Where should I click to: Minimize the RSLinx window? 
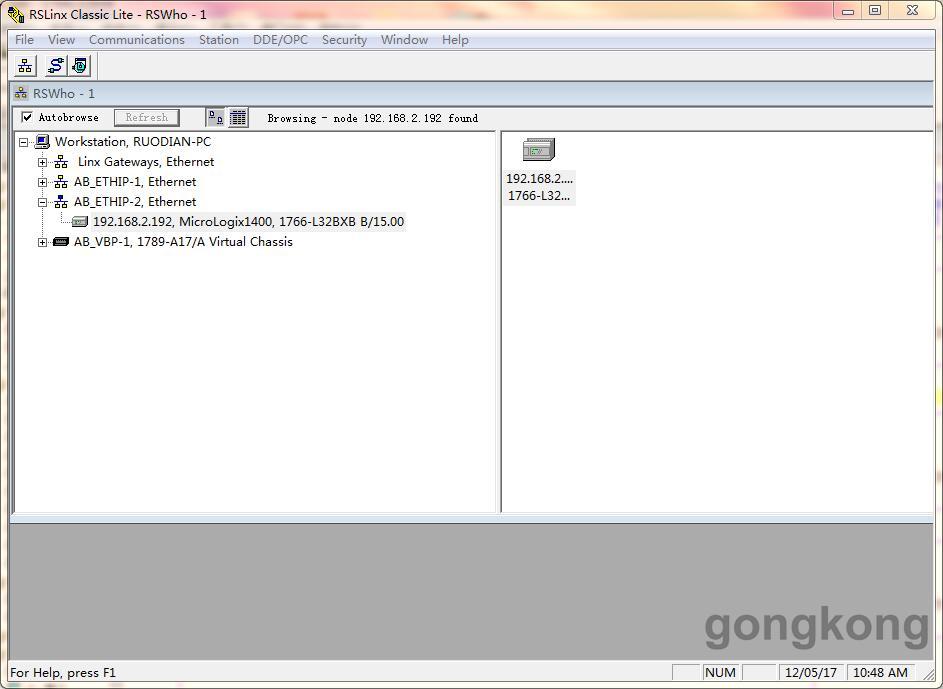848,11
